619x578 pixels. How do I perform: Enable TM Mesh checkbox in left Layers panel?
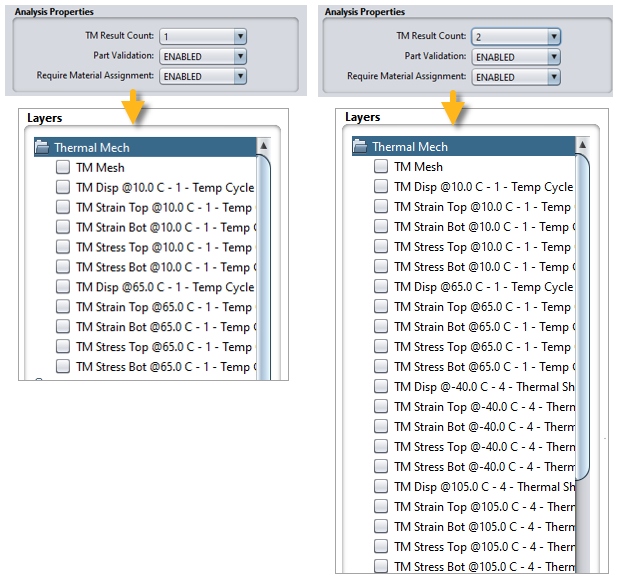pos(63,167)
